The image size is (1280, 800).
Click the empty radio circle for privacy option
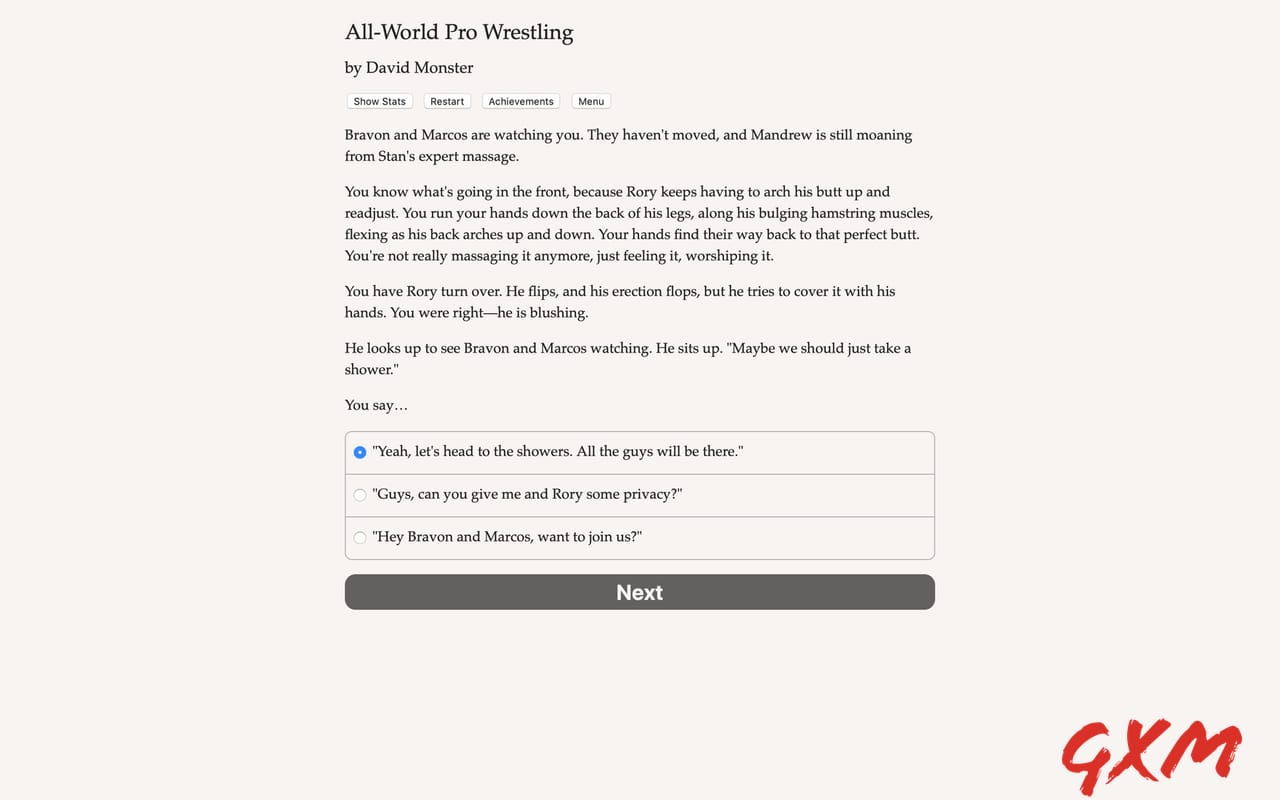tap(359, 494)
